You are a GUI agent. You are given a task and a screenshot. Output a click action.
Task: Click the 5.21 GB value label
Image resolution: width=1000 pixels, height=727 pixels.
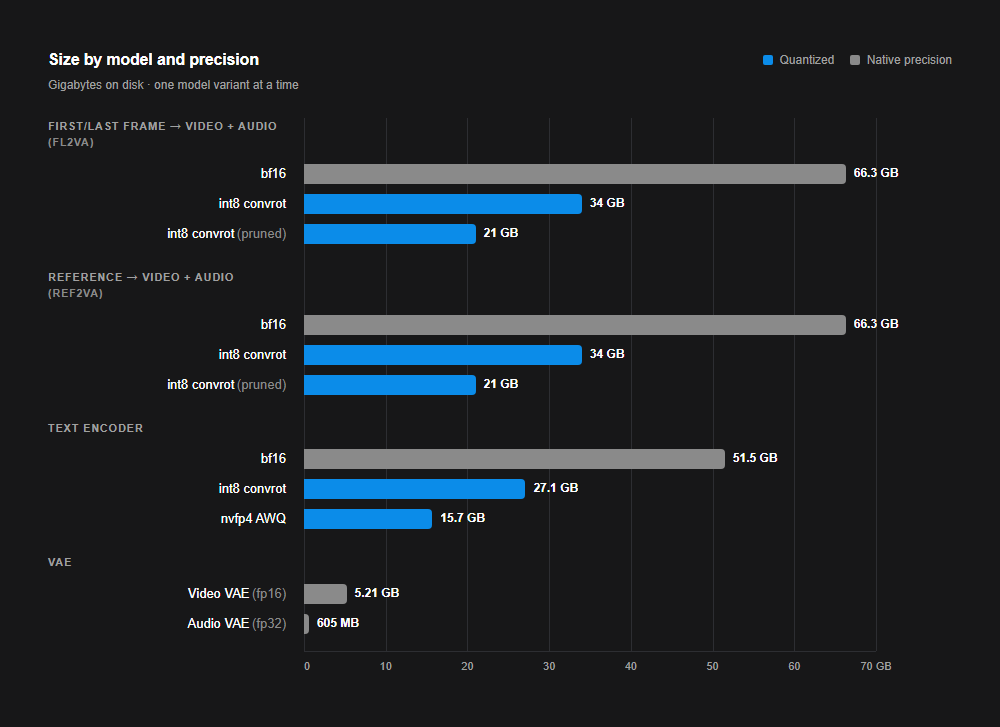[376, 593]
